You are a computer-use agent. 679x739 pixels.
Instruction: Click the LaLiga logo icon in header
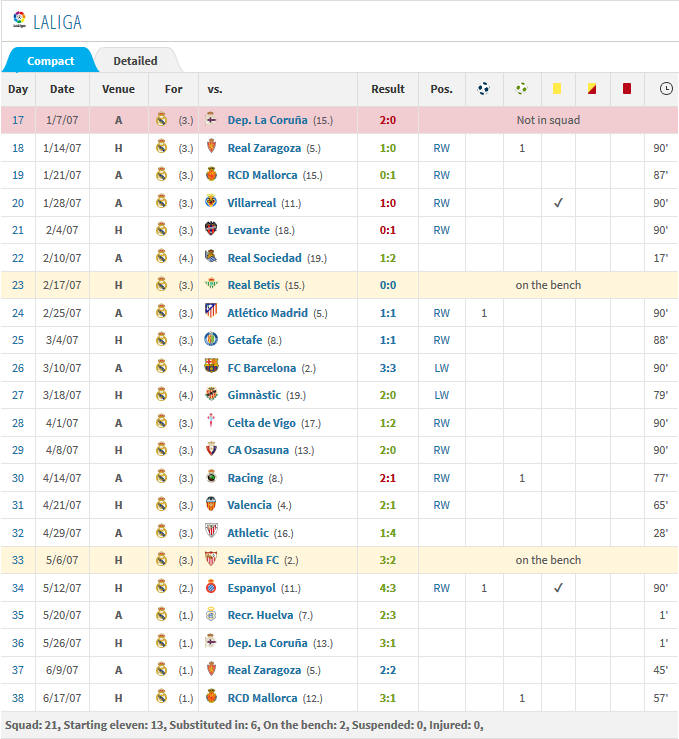19,20
